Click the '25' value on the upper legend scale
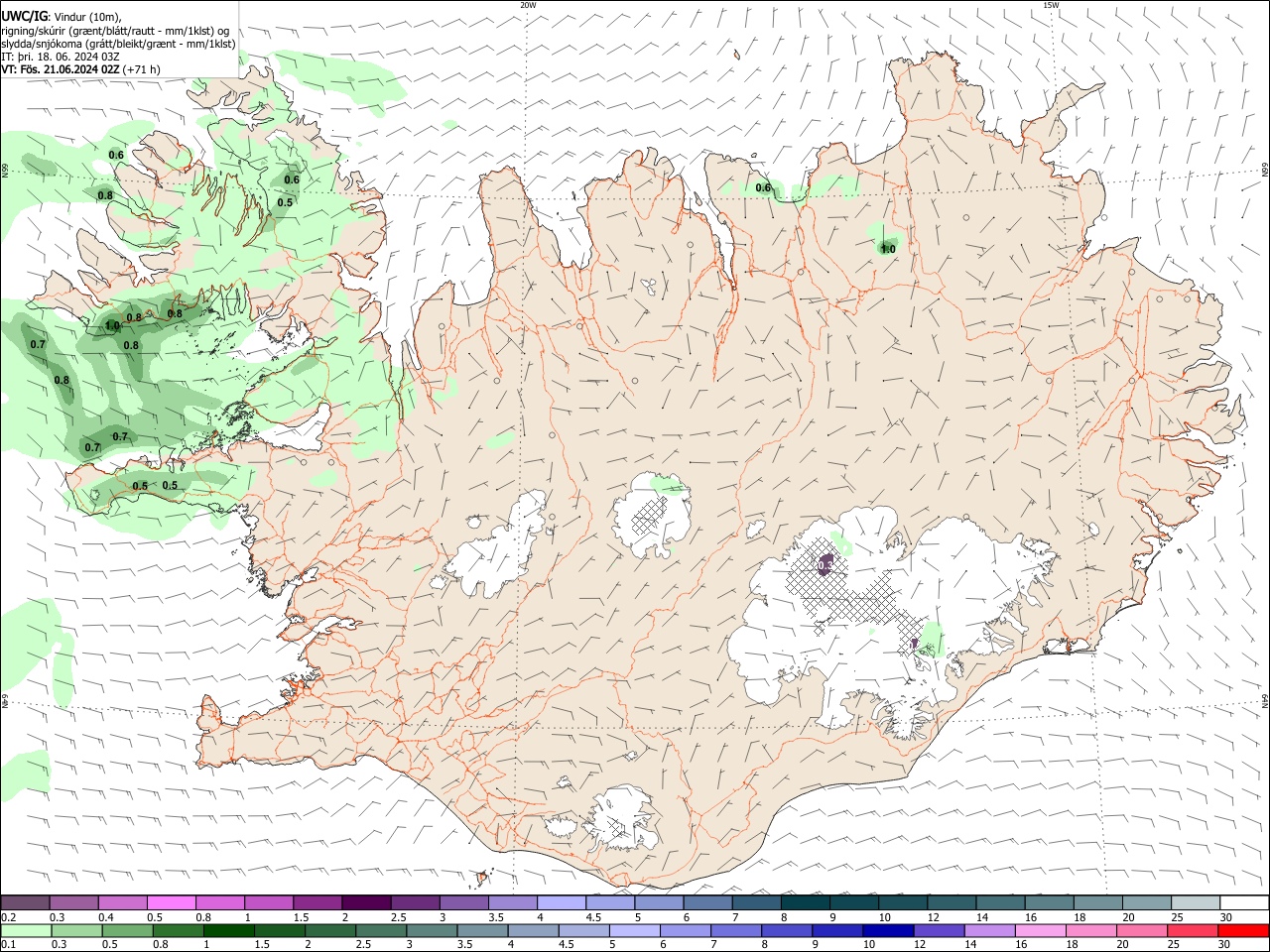Viewport: 1270px width, 952px height. coord(1176,917)
